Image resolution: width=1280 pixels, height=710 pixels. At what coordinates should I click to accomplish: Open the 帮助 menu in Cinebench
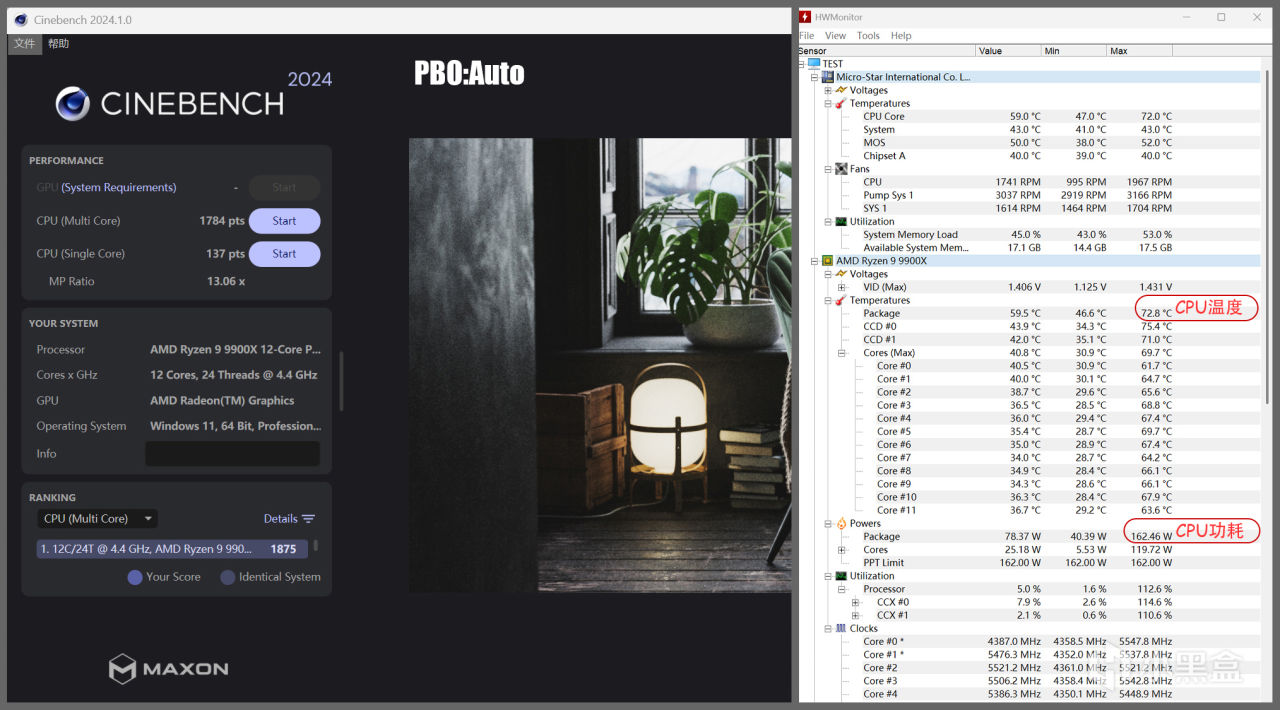tap(59, 44)
